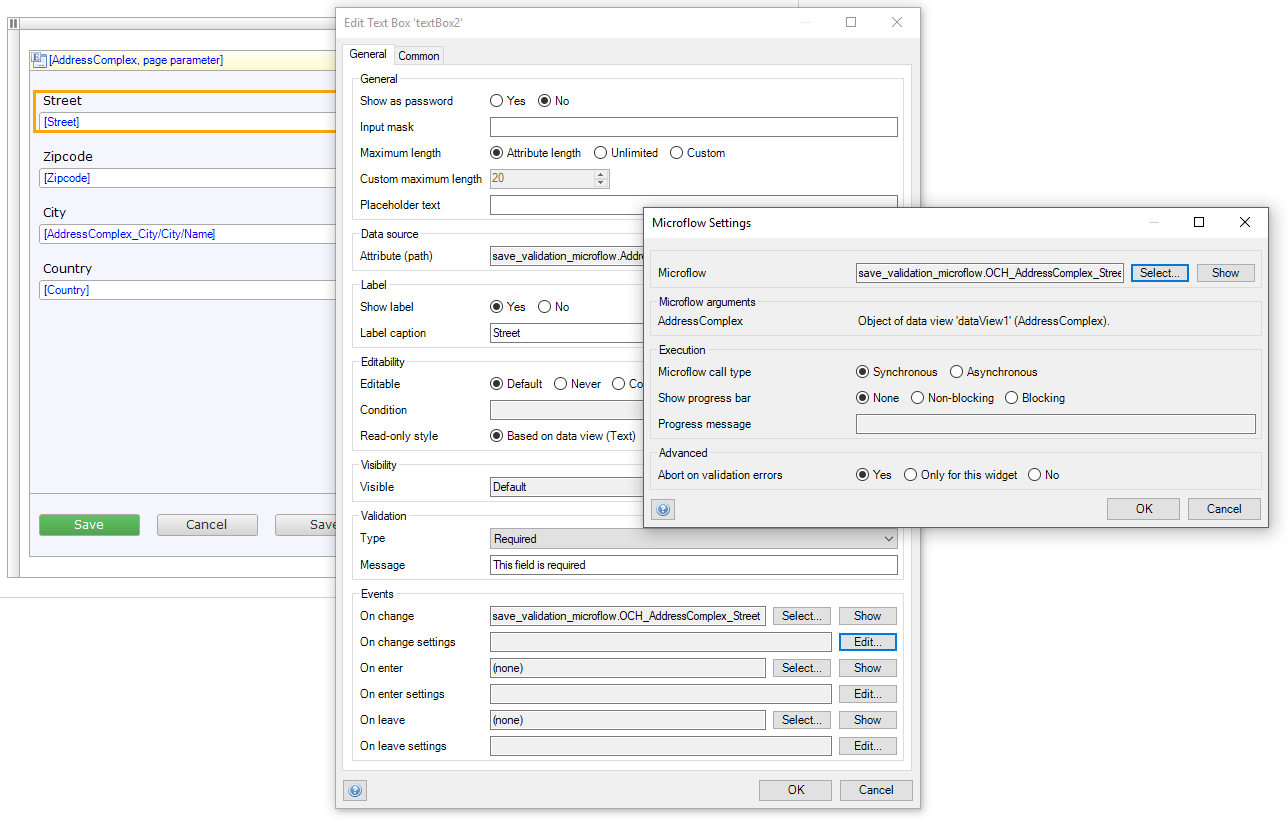The height and width of the screenshot is (827, 1288).
Task: Switch to the Common tab
Action: pos(418,56)
